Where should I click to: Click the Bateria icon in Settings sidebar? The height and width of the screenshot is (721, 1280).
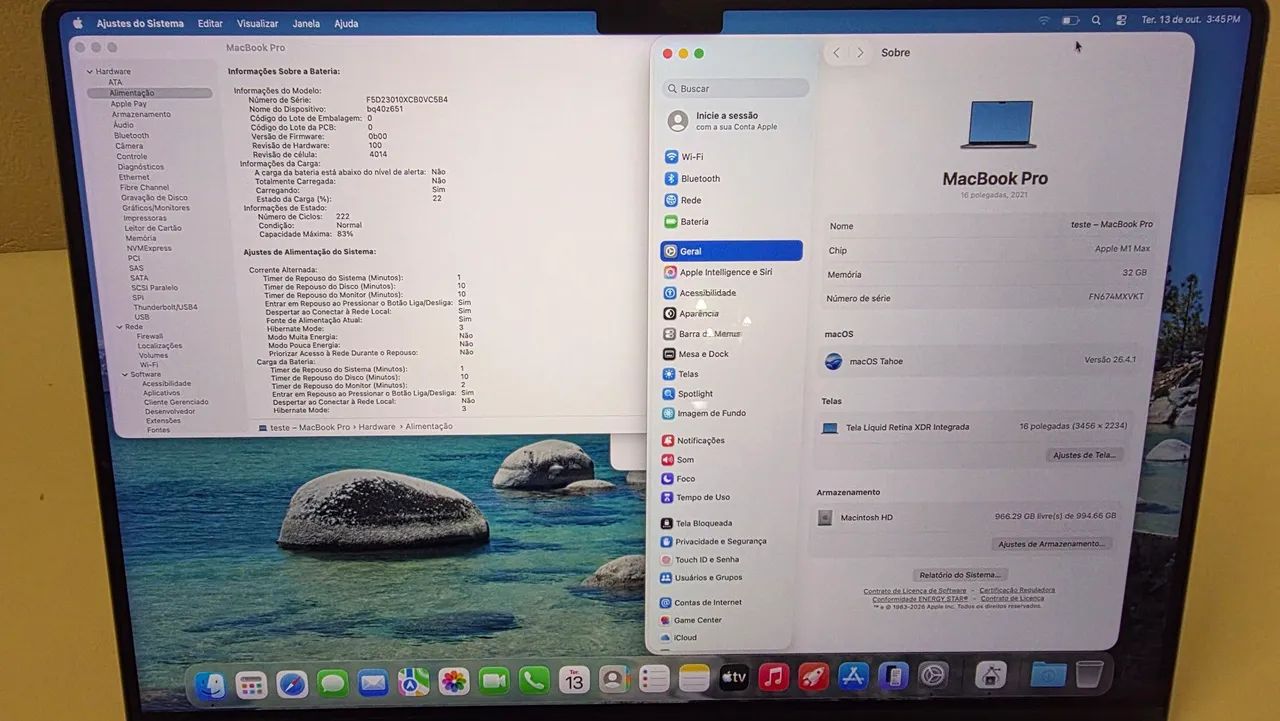[x=671, y=222]
